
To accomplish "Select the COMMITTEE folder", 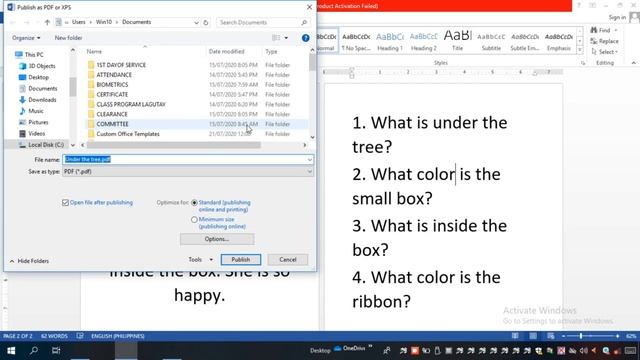I will [x=112, y=124].
